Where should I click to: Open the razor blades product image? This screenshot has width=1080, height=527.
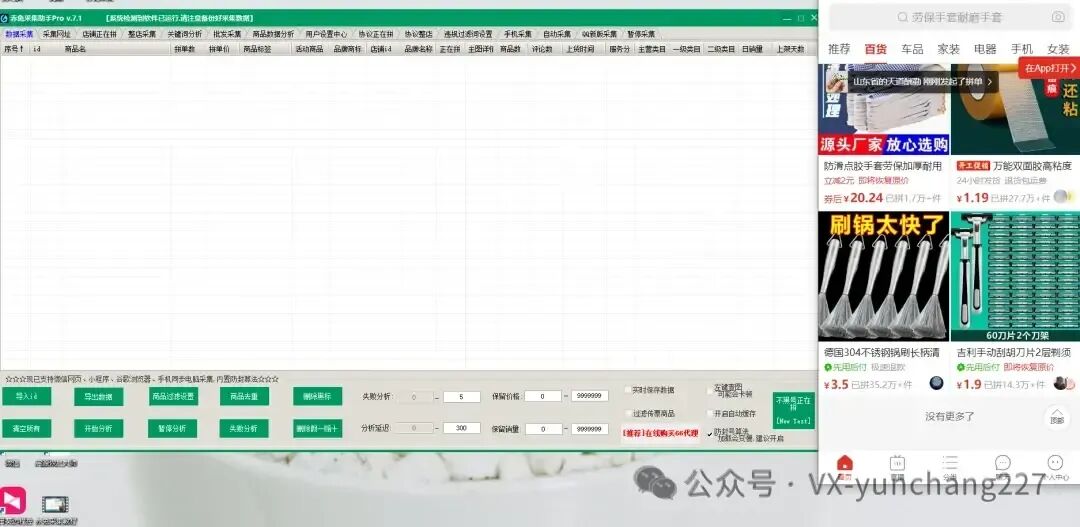[x=1015, y=276]
